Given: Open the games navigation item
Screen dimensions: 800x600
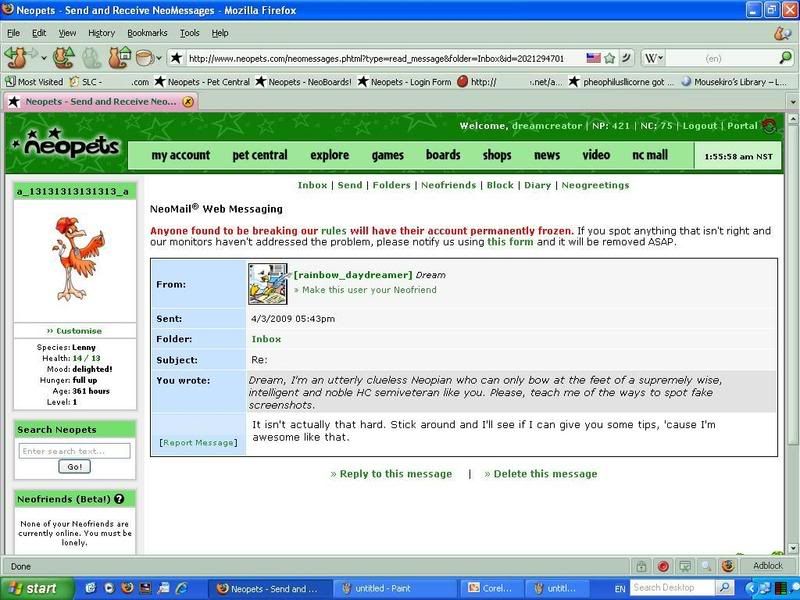Looking at the screenshot, I should [x=388, y=155].
